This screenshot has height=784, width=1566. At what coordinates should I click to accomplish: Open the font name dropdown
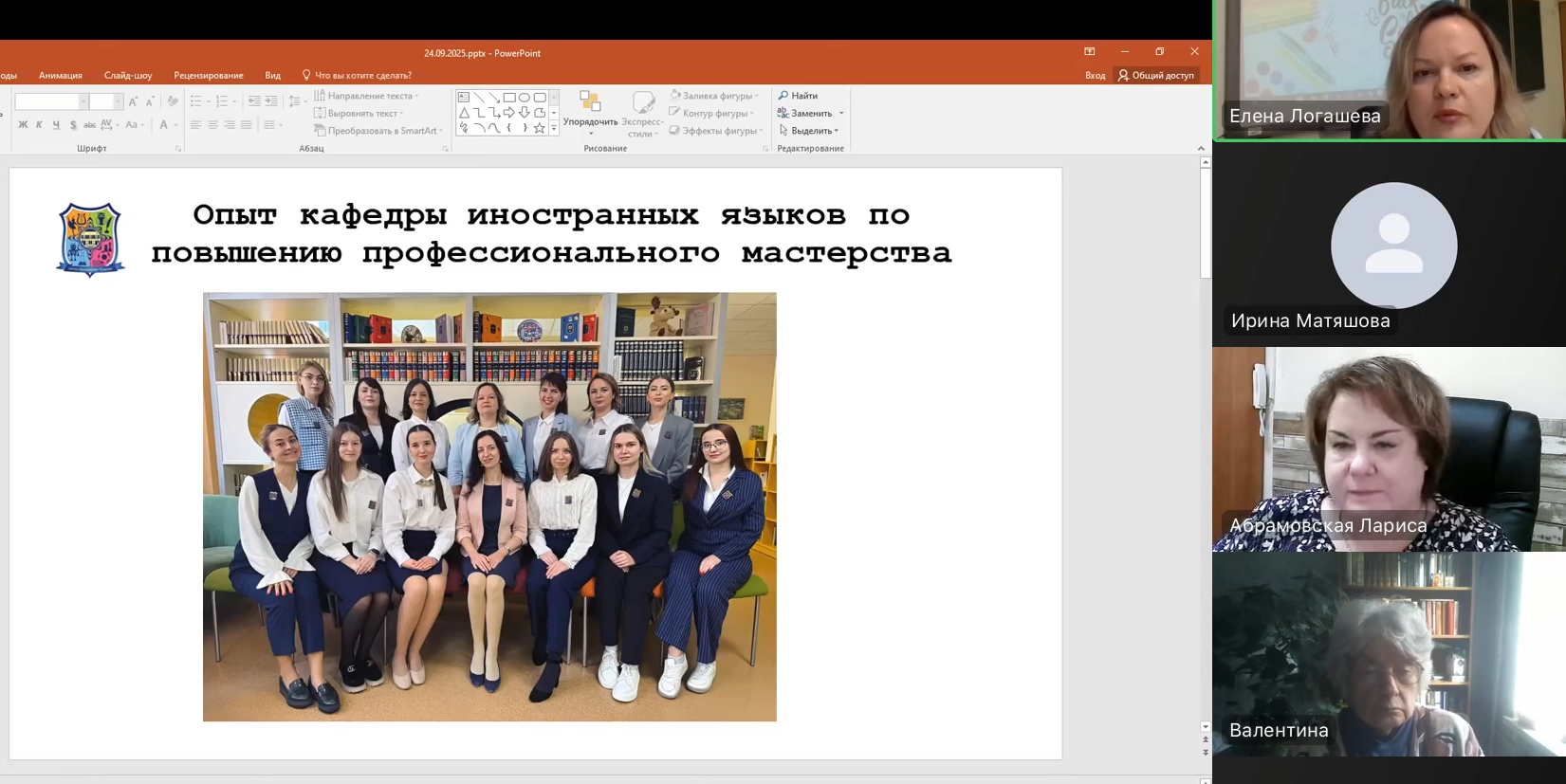point(83,101)
